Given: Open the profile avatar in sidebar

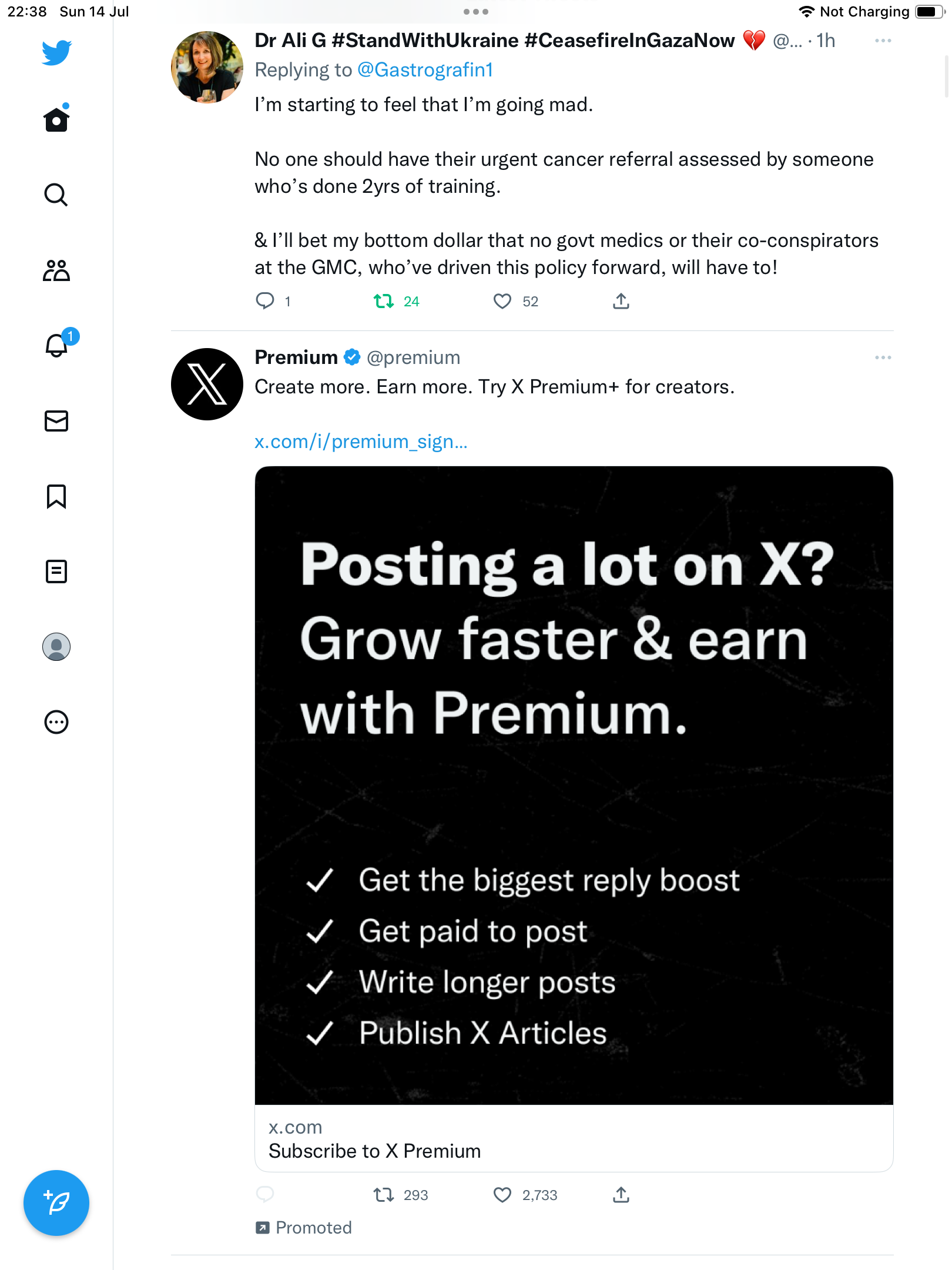Looking at the screenshot, I should pyautogui.click(x=56, y=647).
